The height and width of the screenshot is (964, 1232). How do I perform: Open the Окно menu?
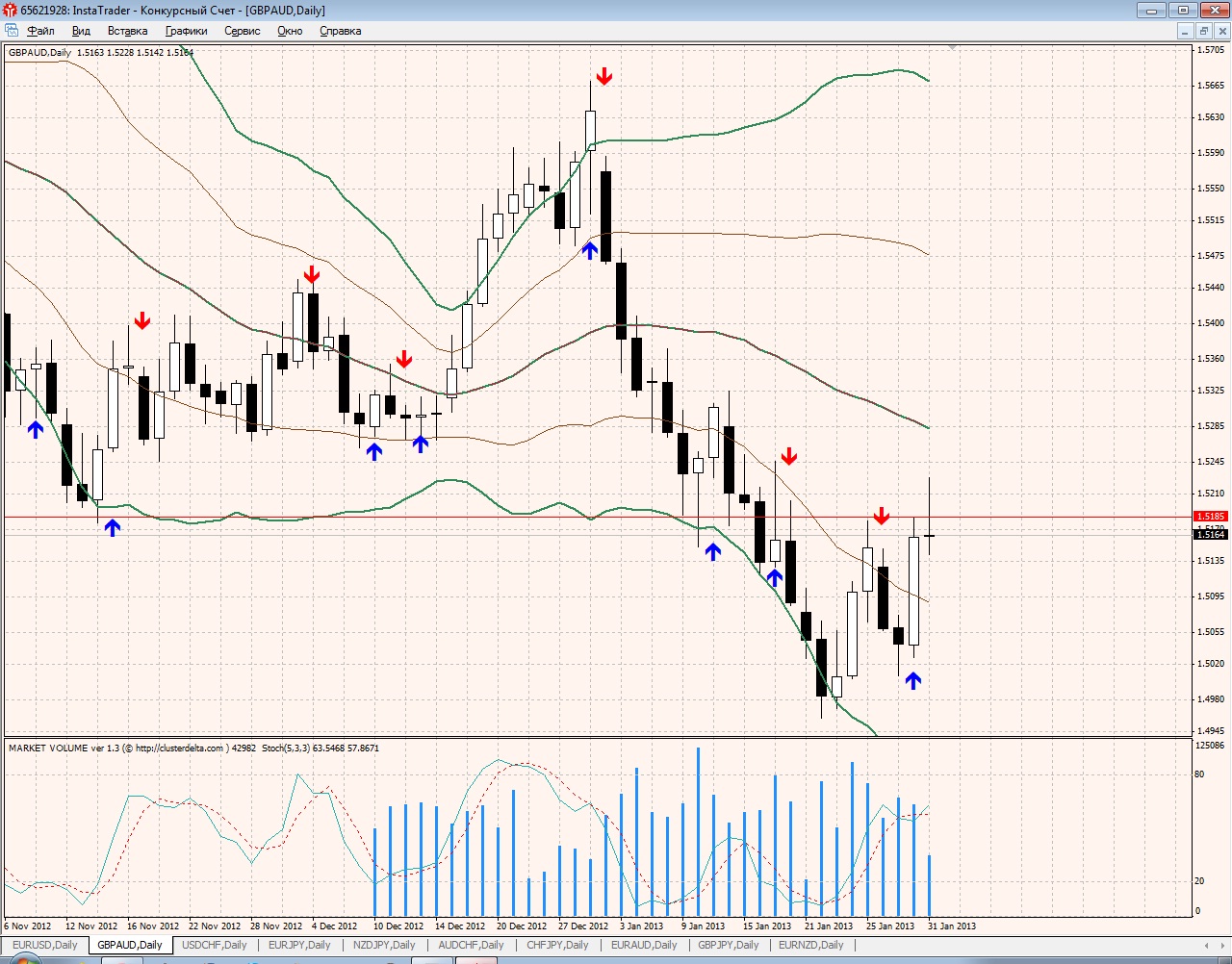click(290, 31)
